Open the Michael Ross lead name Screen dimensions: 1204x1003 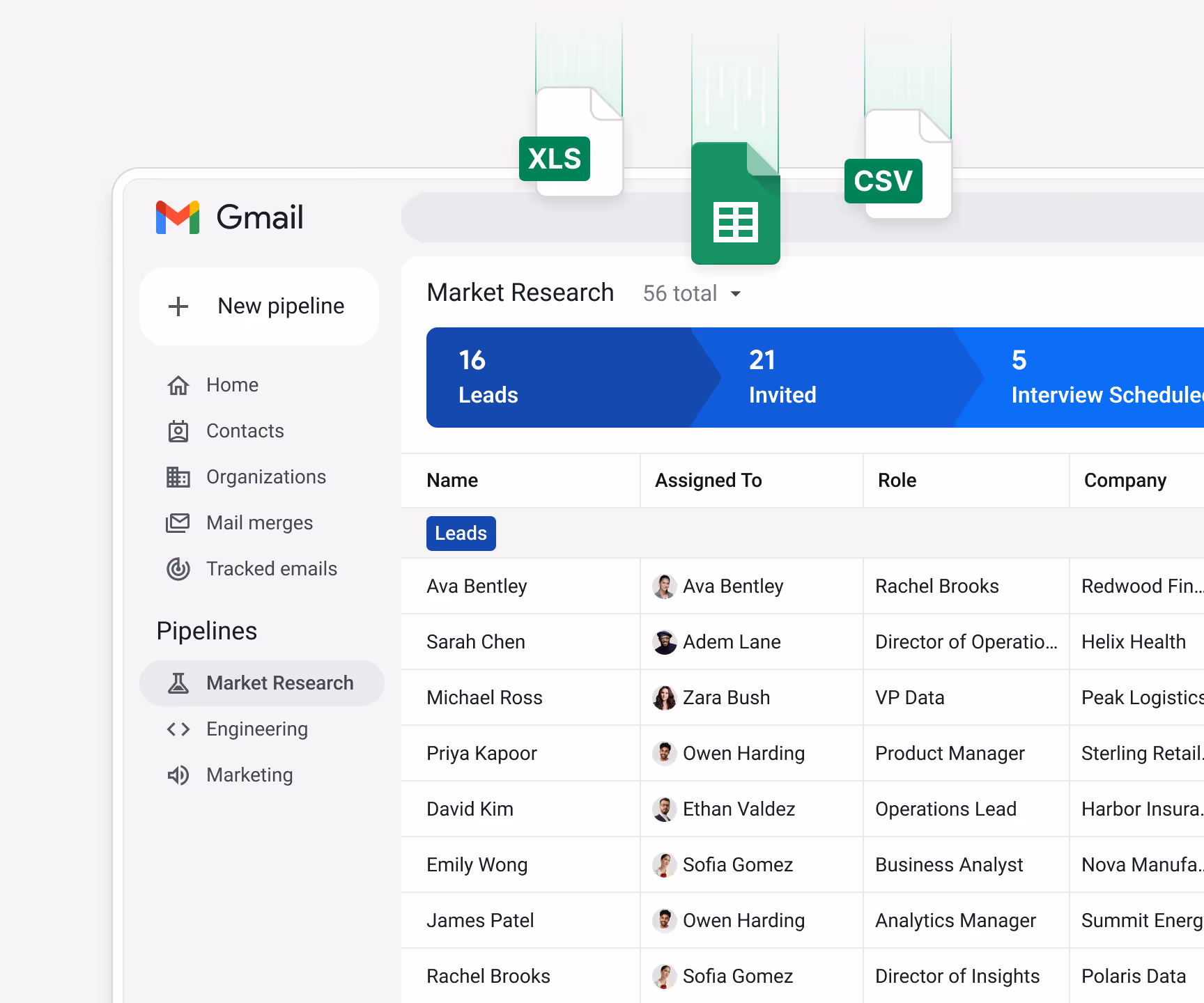pyautogui.click(x=484, y=698)
